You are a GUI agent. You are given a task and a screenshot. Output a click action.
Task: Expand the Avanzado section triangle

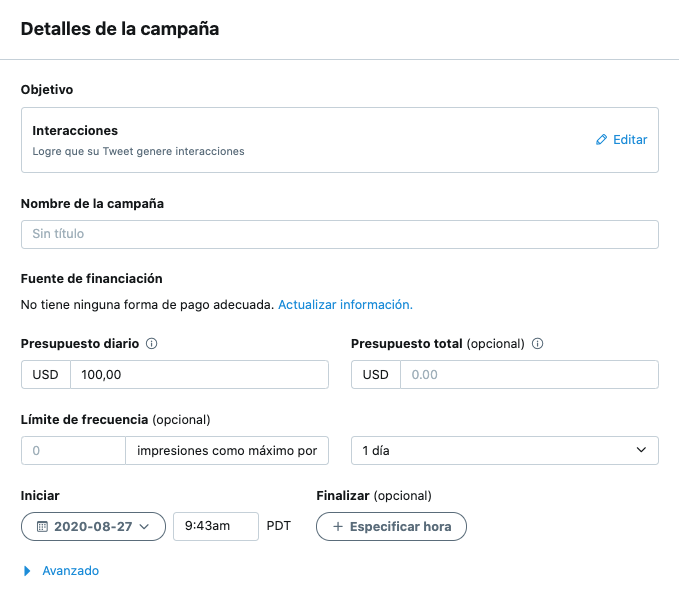click(27, 571)
